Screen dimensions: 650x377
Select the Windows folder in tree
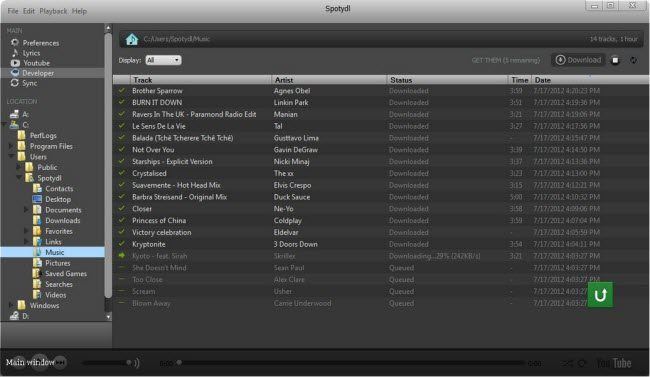(44, 306)
